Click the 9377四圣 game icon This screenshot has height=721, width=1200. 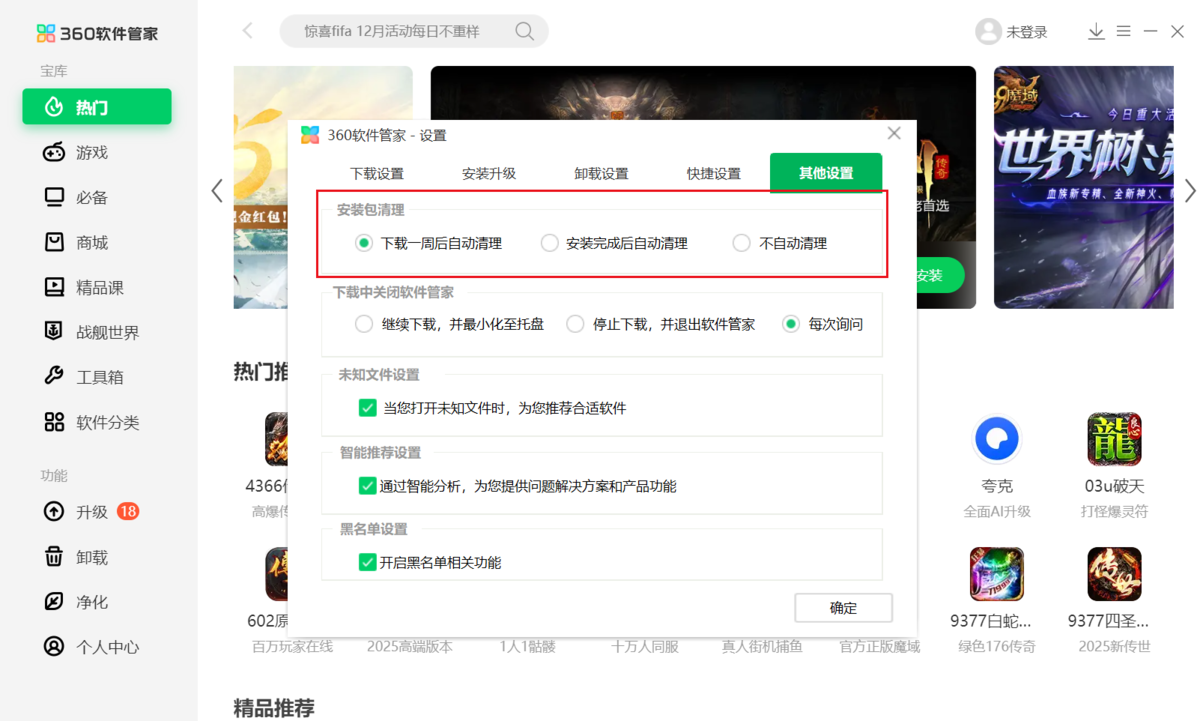(x=1114, y=573)
